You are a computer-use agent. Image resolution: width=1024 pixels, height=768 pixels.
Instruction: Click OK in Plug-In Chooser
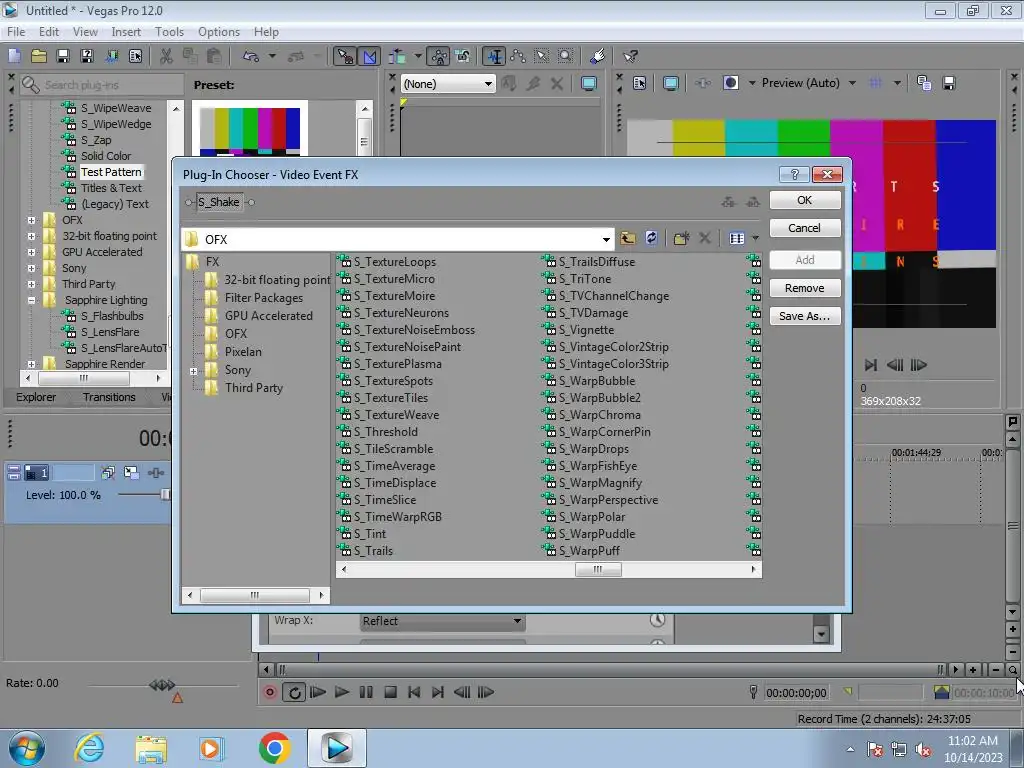[805, 200]
